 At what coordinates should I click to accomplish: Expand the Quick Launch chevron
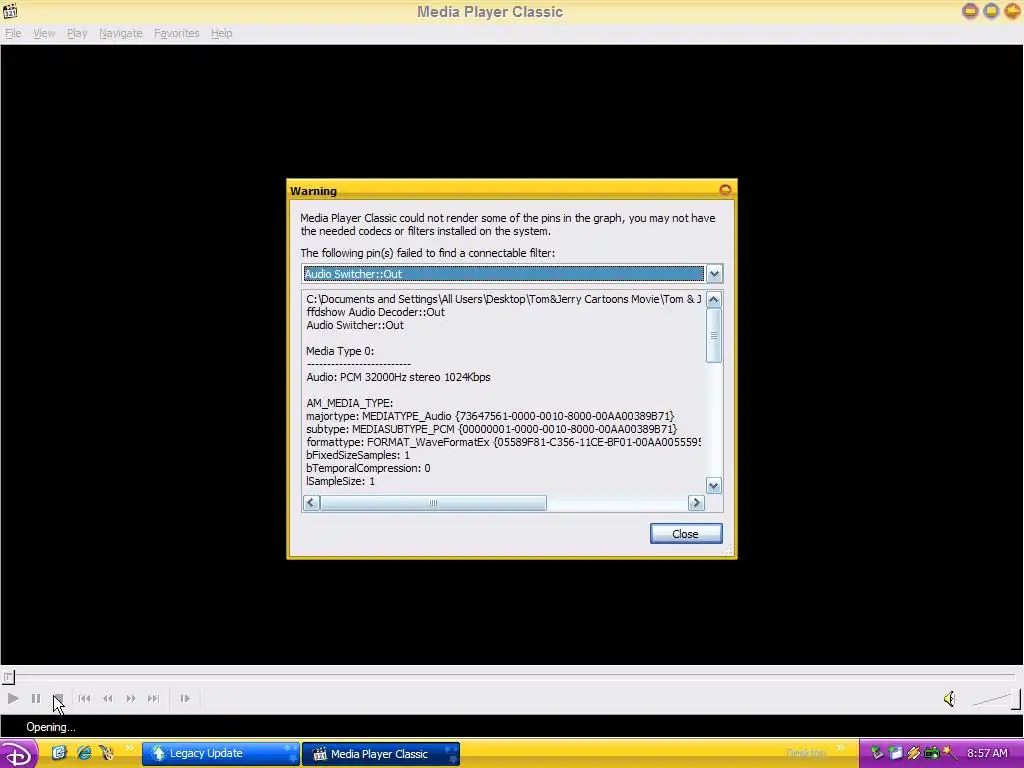(129, 748)
